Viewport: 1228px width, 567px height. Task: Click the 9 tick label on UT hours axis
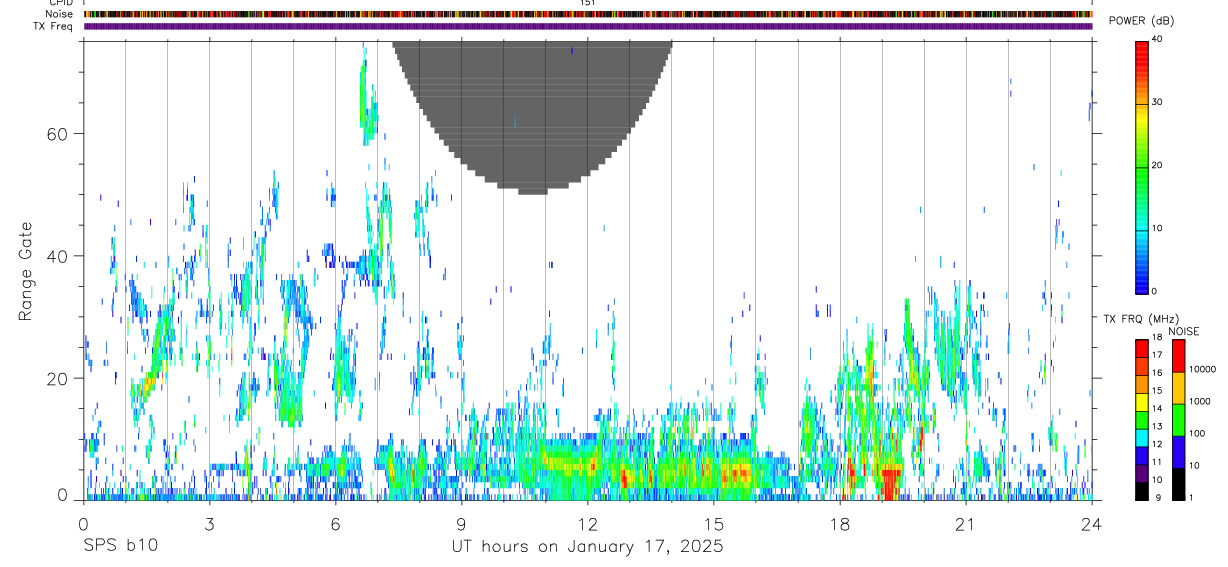coord(461,523)
